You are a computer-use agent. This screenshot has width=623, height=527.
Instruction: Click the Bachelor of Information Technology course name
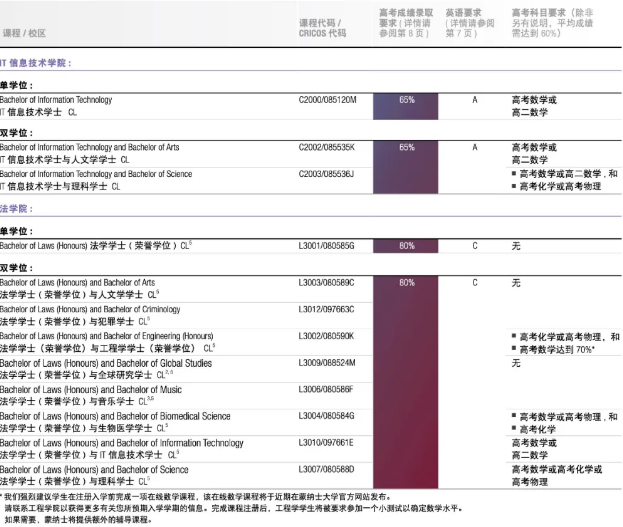coord(56,99)
